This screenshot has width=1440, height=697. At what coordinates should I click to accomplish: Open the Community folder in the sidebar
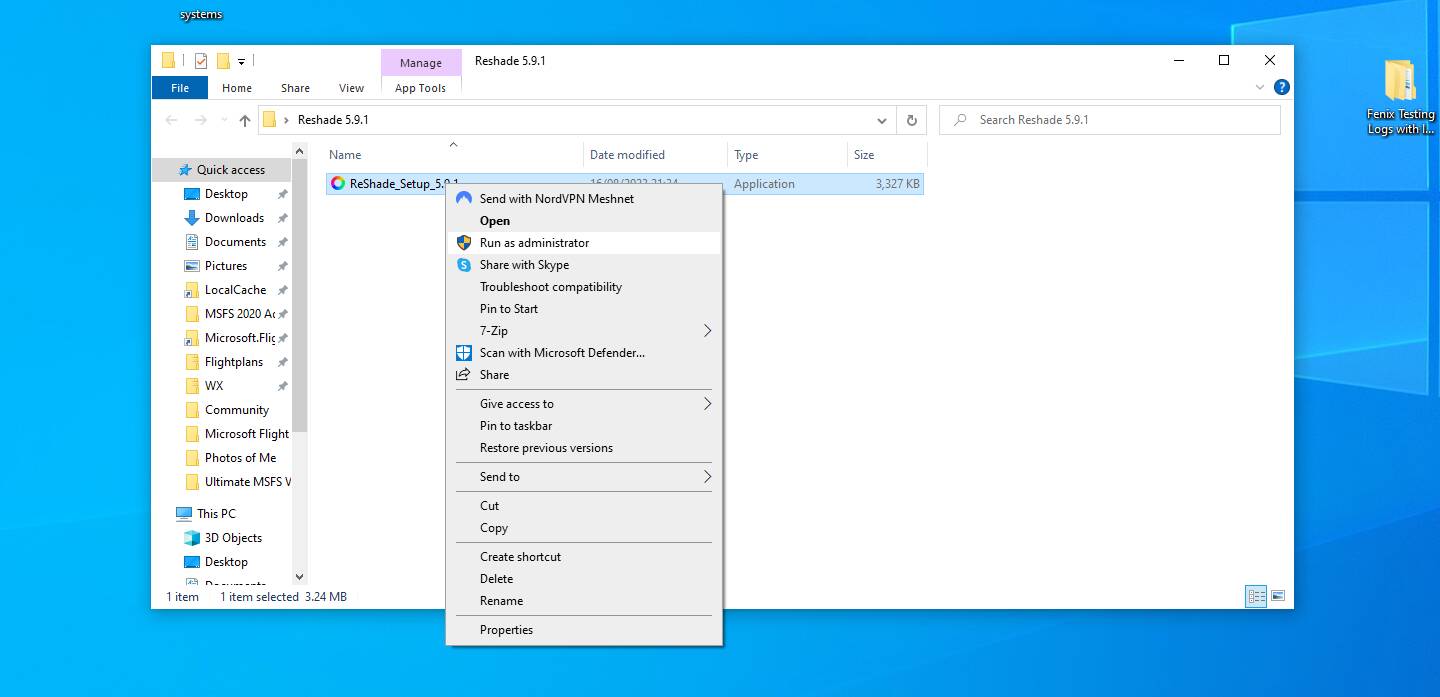(x=237, y=410)
